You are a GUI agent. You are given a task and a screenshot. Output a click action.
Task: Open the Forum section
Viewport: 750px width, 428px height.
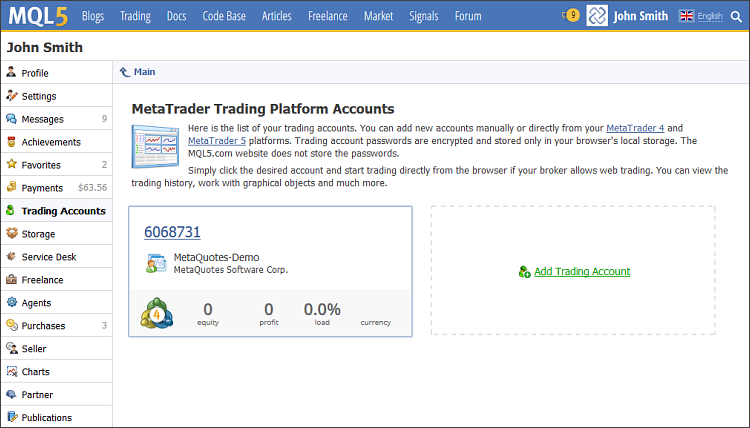[468, 16]
